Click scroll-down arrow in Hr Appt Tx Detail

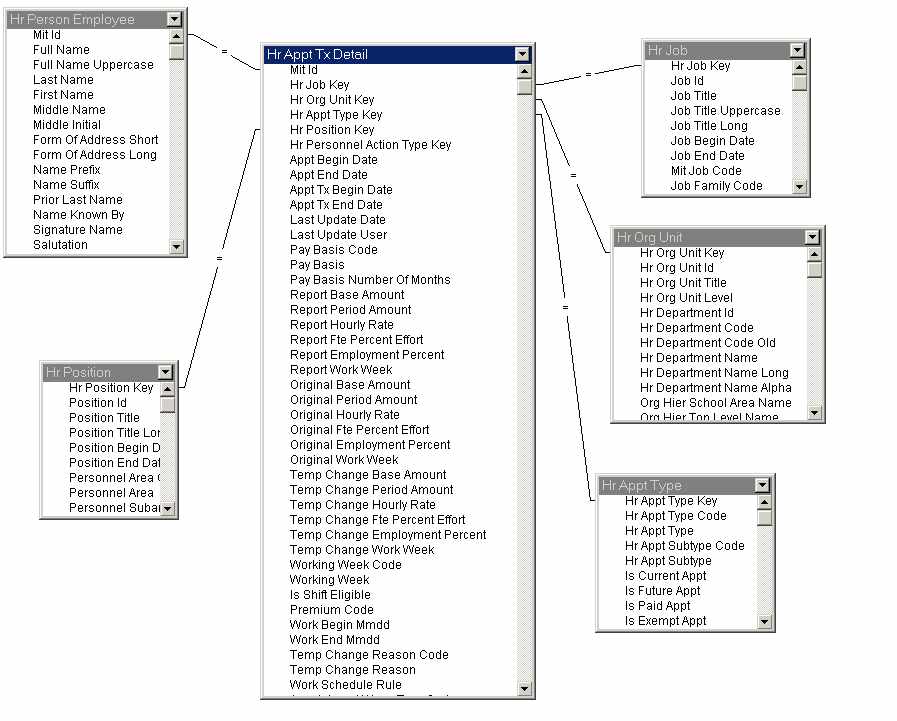[525, 688]
